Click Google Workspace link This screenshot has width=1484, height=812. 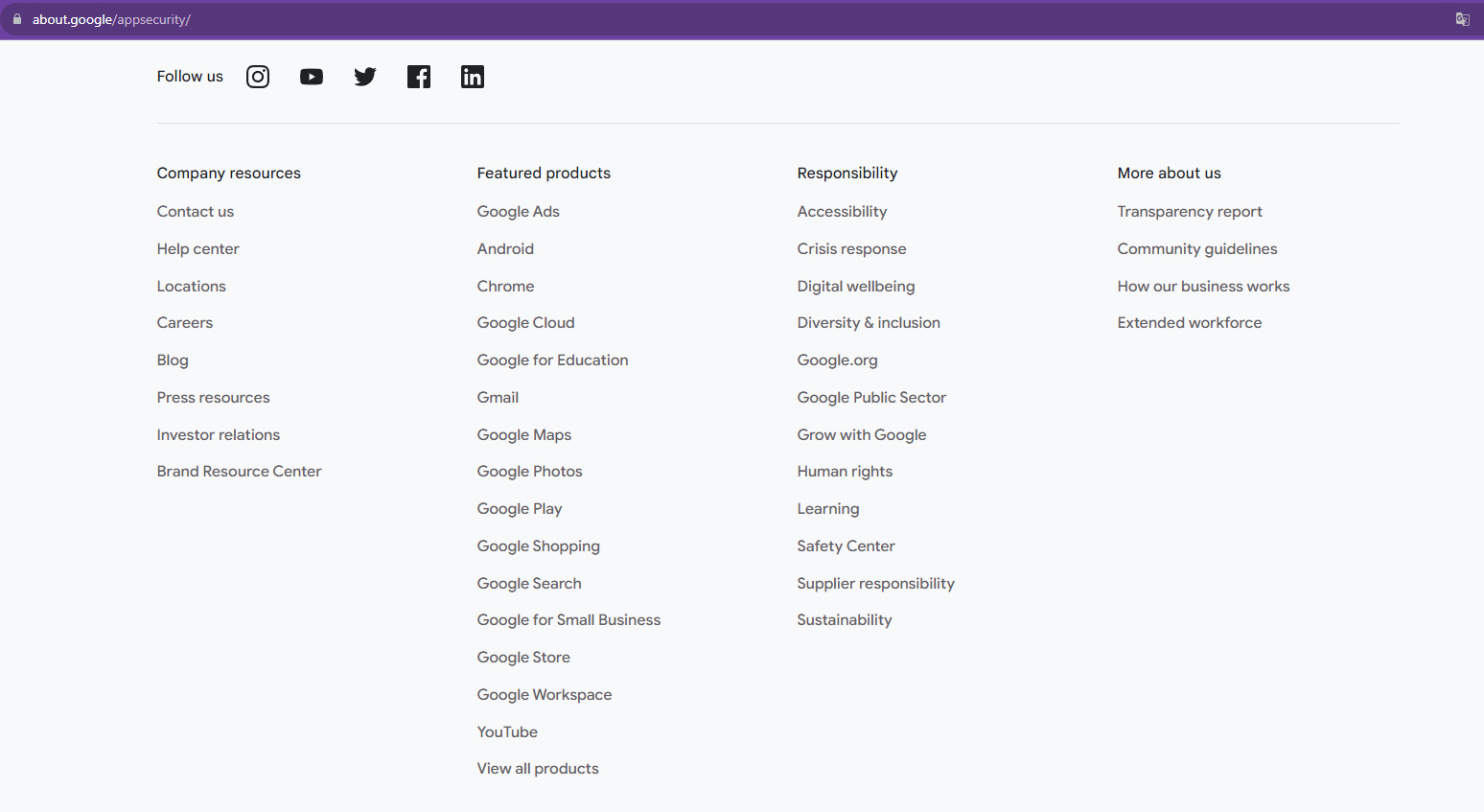(x=545, y=695)
